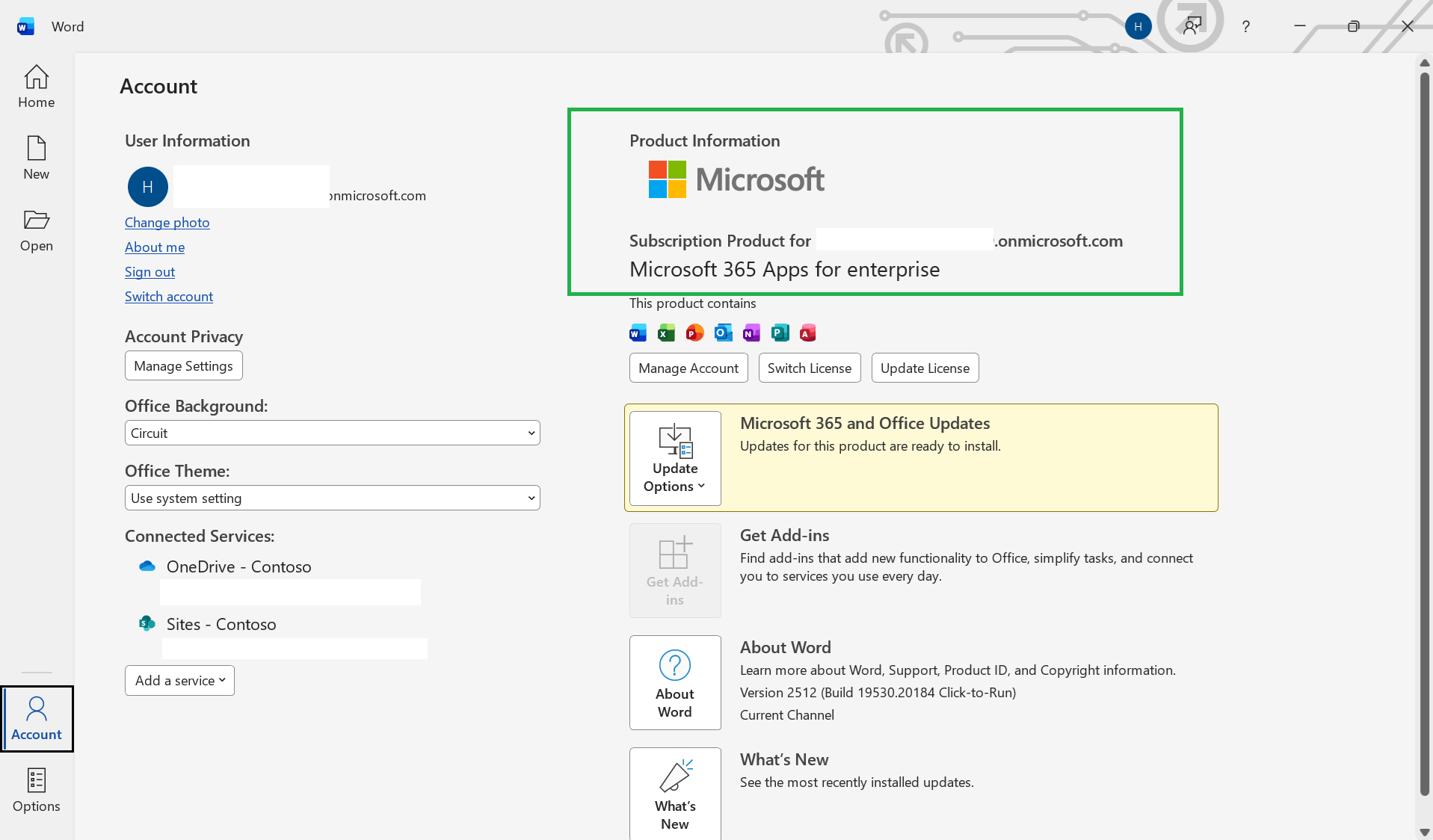This screenshot has height=840, width=1433.
Task: Restore down the Word window
Action: point(1353,26)
